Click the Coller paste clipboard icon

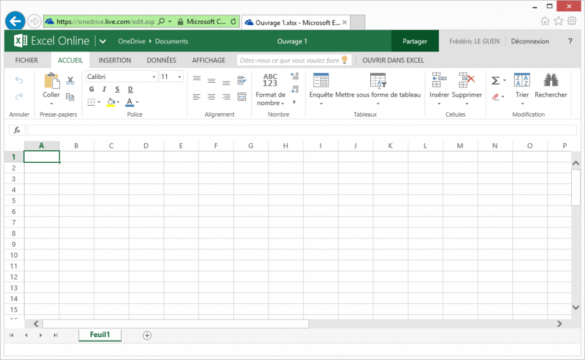click(x=51, y=81)
